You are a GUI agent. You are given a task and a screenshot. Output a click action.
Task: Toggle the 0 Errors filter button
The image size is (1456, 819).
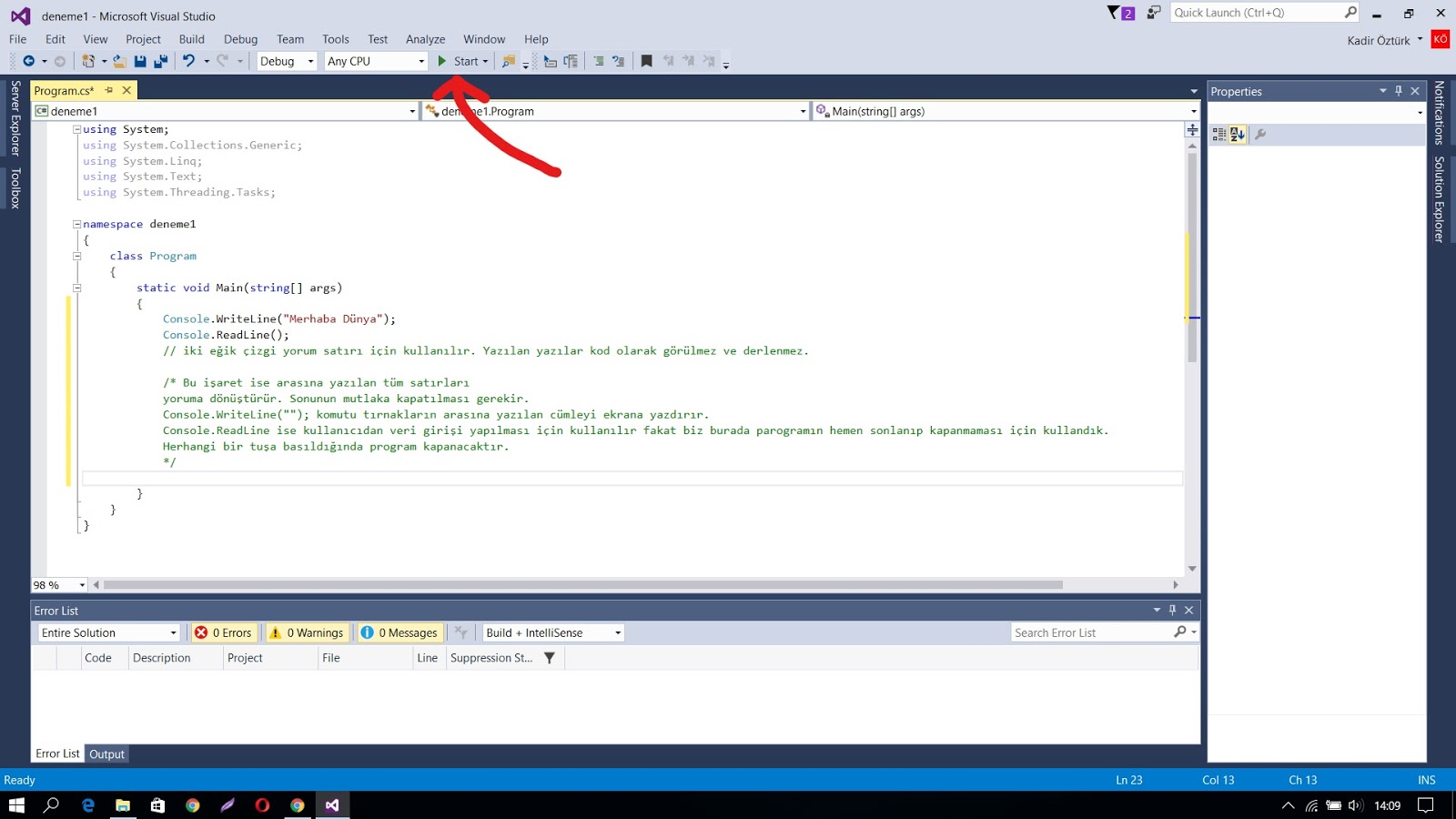click(224, 632)
